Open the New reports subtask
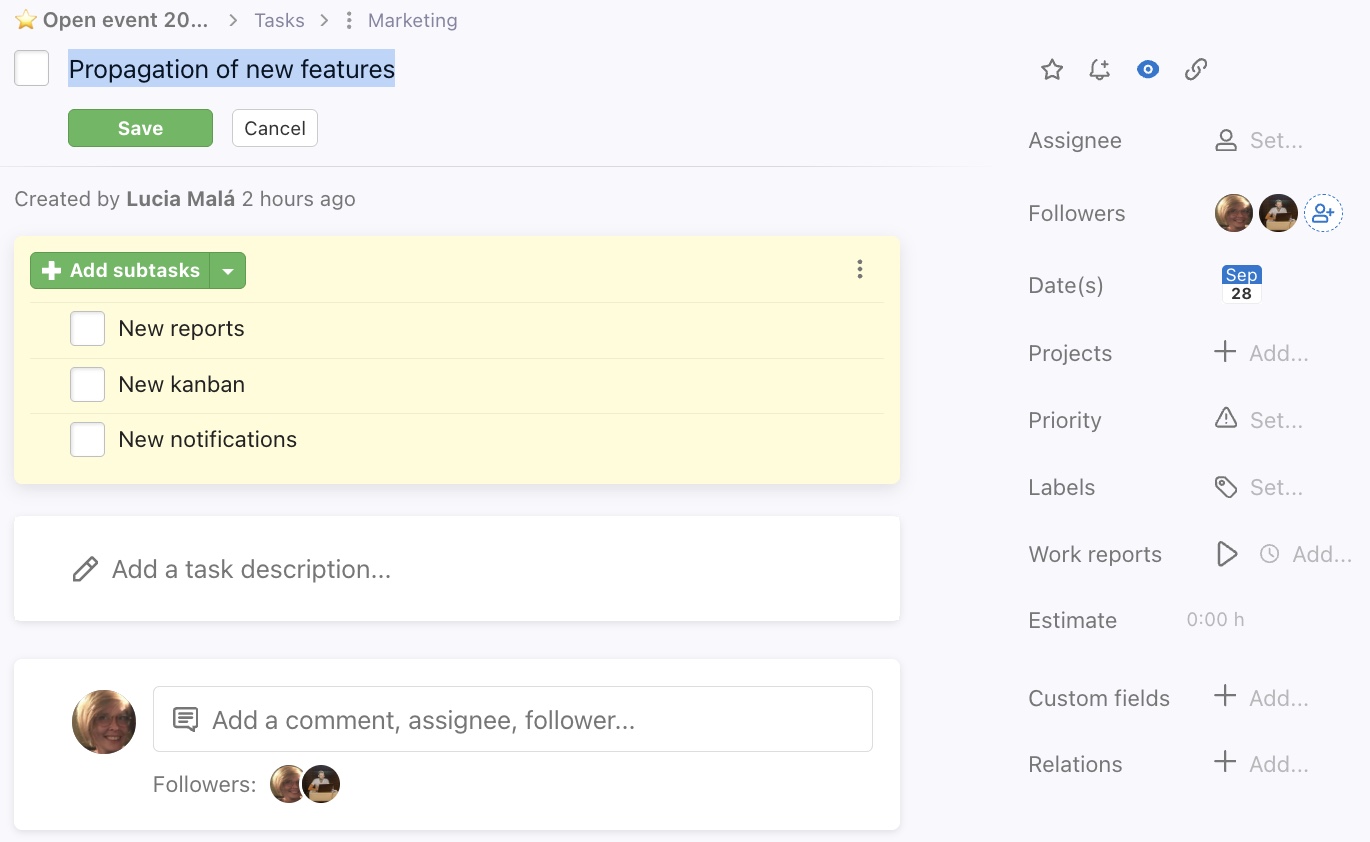Image resolution: width=1370 pixels, height=842 pixels. click(181, 329)
